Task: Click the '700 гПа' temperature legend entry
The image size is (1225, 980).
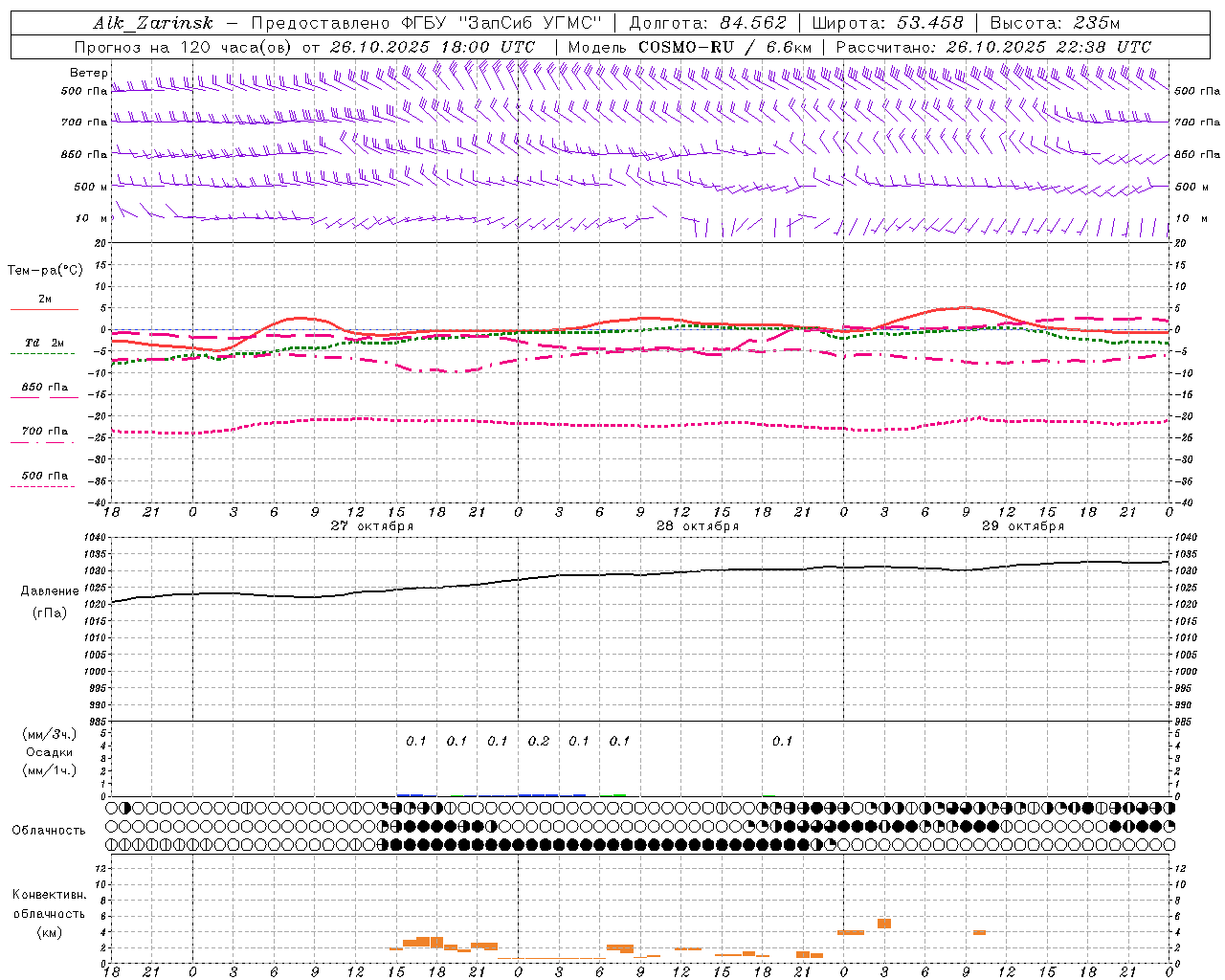Action: coord(45,432)
